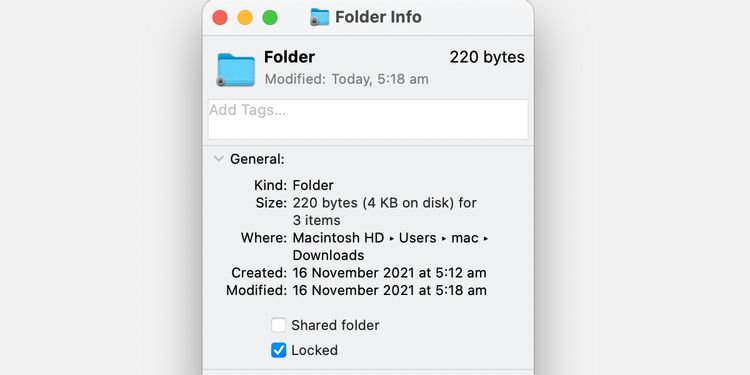750x375 pixels.
Task: Select the Folder name heading text
Action: tap(289, 57)
